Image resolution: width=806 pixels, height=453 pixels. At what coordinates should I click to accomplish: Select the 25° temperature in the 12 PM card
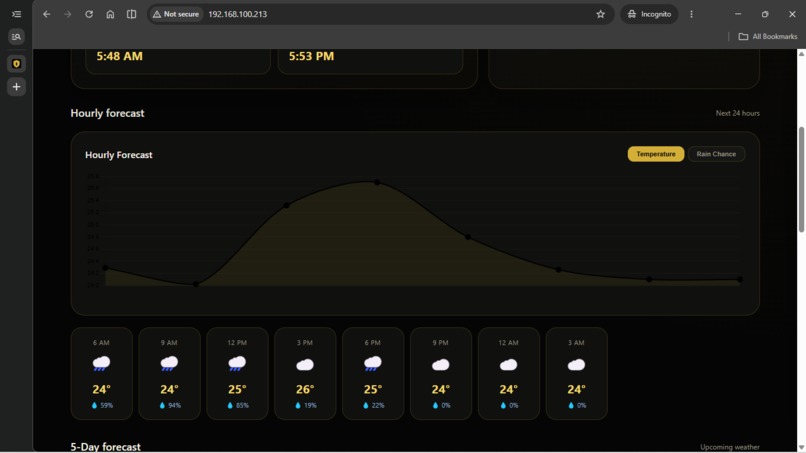tap(237, 389)
